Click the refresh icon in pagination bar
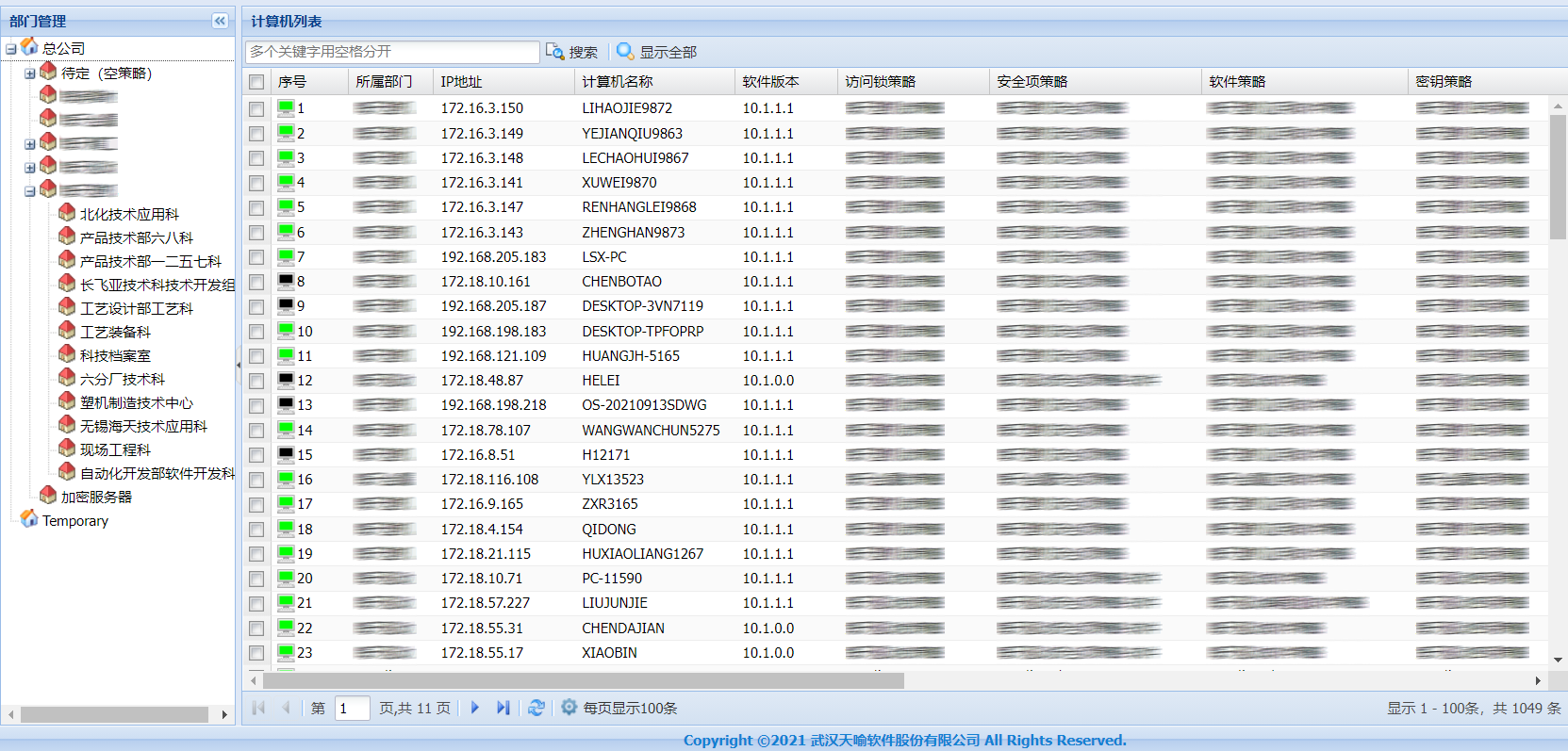This screenshot has height=751, width=1568. tap(536, 708)
